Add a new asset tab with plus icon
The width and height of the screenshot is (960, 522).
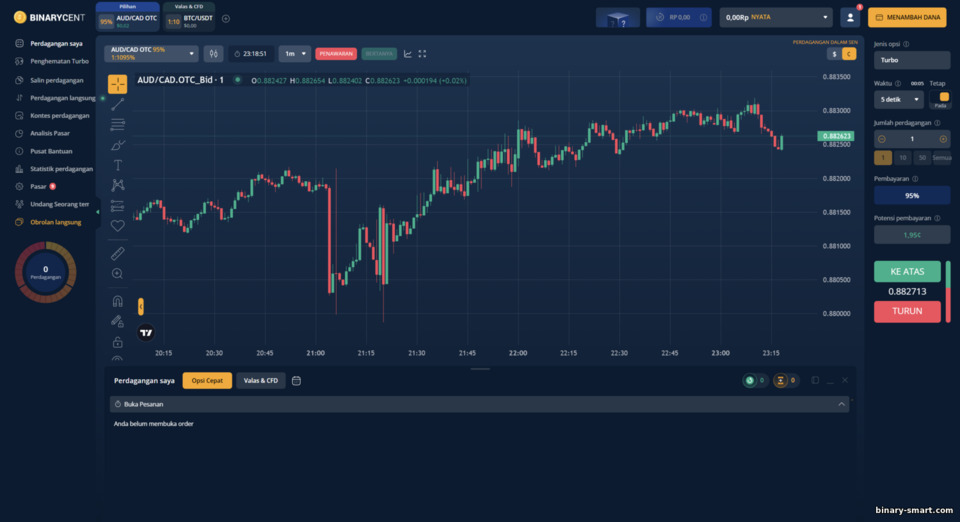pos(226,19)
